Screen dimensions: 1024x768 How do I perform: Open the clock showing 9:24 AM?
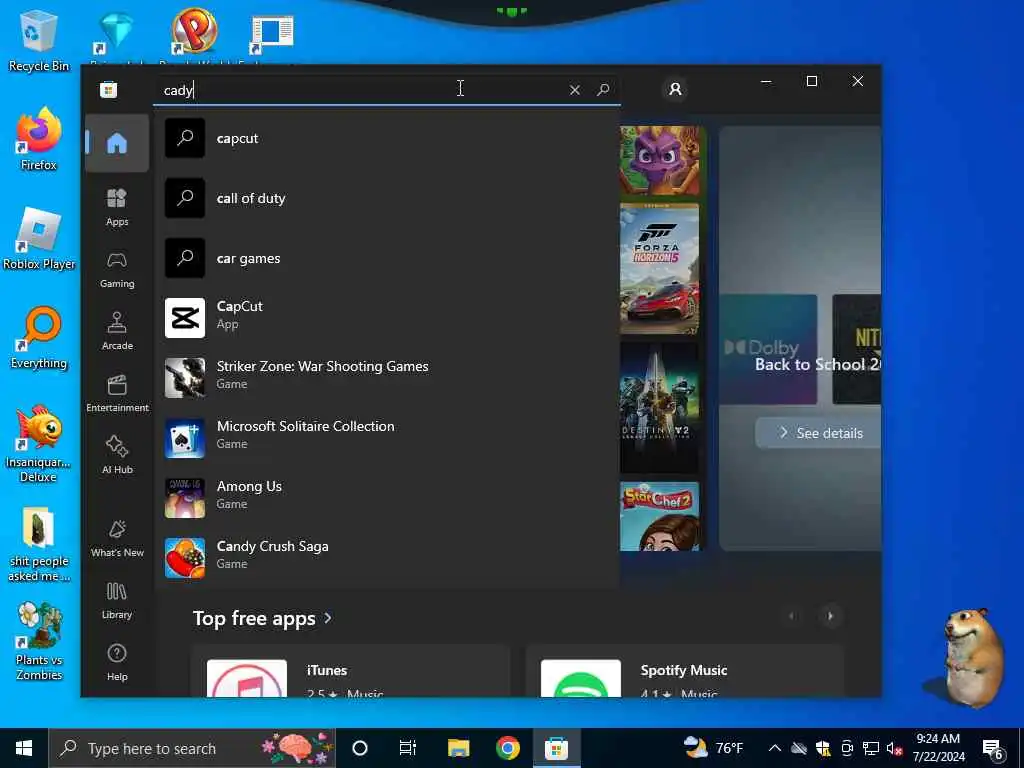coord(938,748)
